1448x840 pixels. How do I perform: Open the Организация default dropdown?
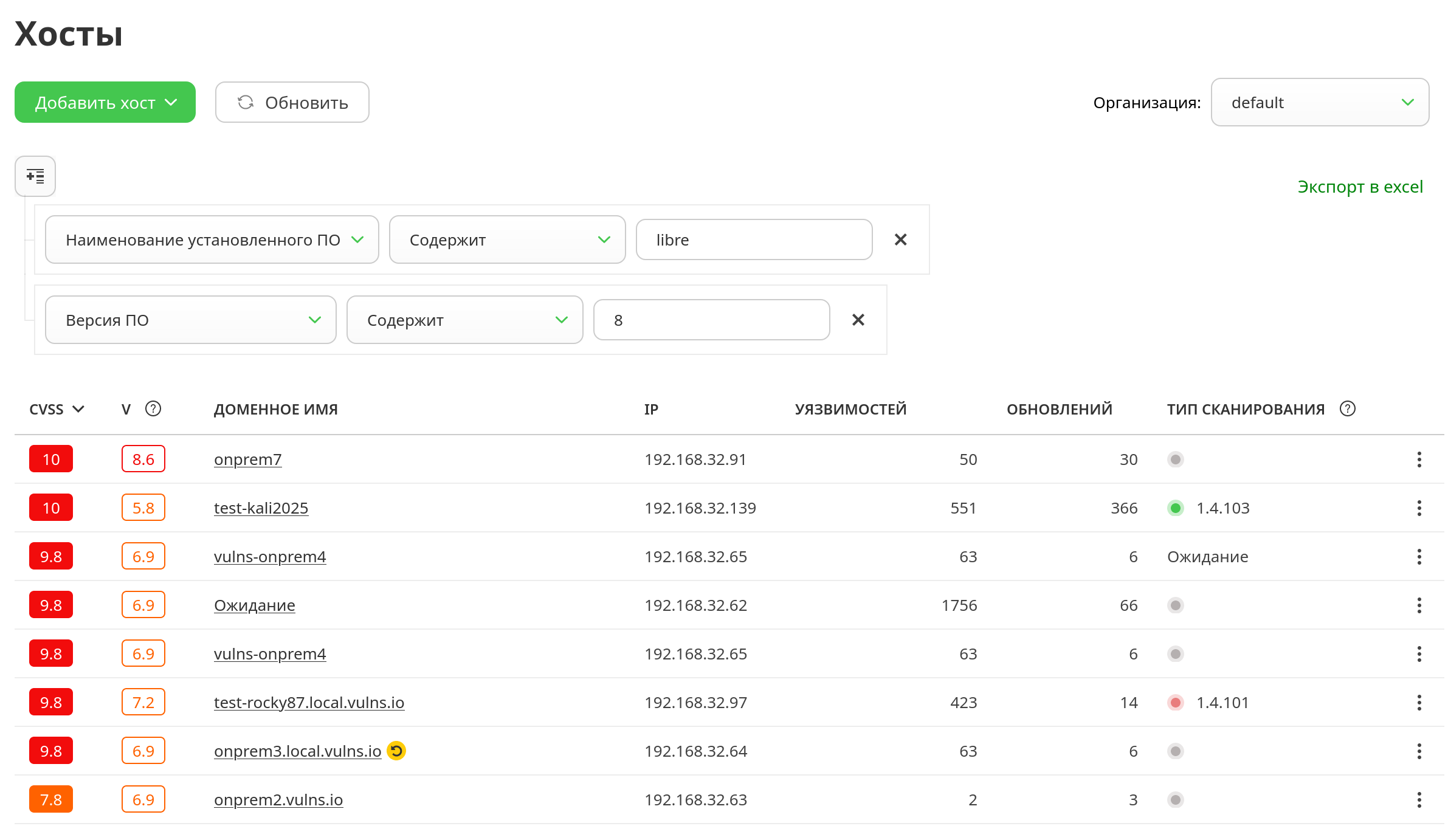tap(1319, 103)
